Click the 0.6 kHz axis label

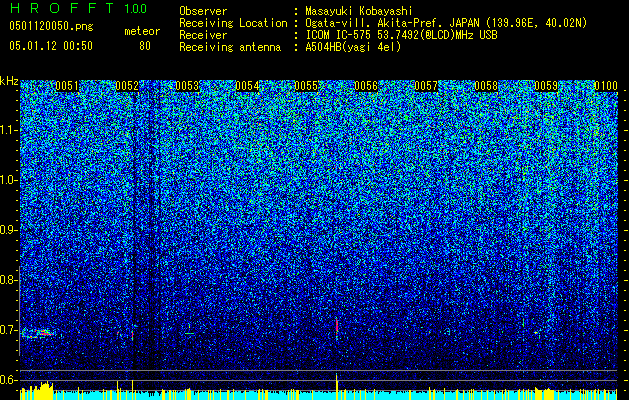[x=8, y=380]
